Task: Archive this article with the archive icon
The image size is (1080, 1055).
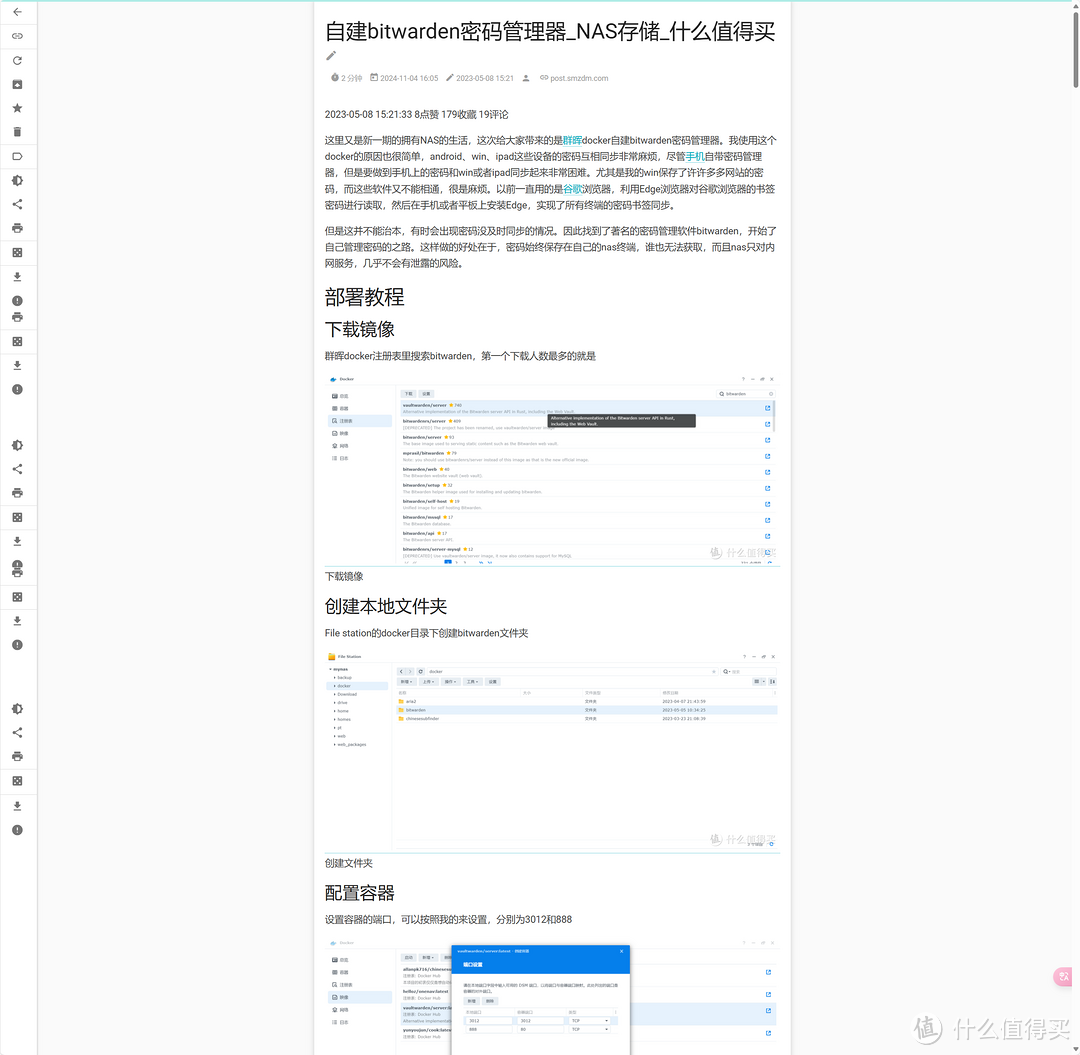Action: tap(17, 85)
